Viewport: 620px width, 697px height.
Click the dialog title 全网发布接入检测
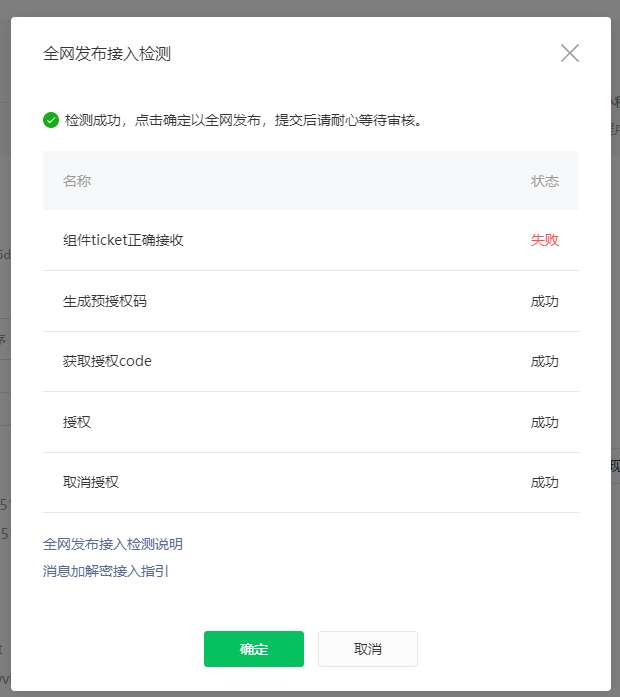(107, 54)
